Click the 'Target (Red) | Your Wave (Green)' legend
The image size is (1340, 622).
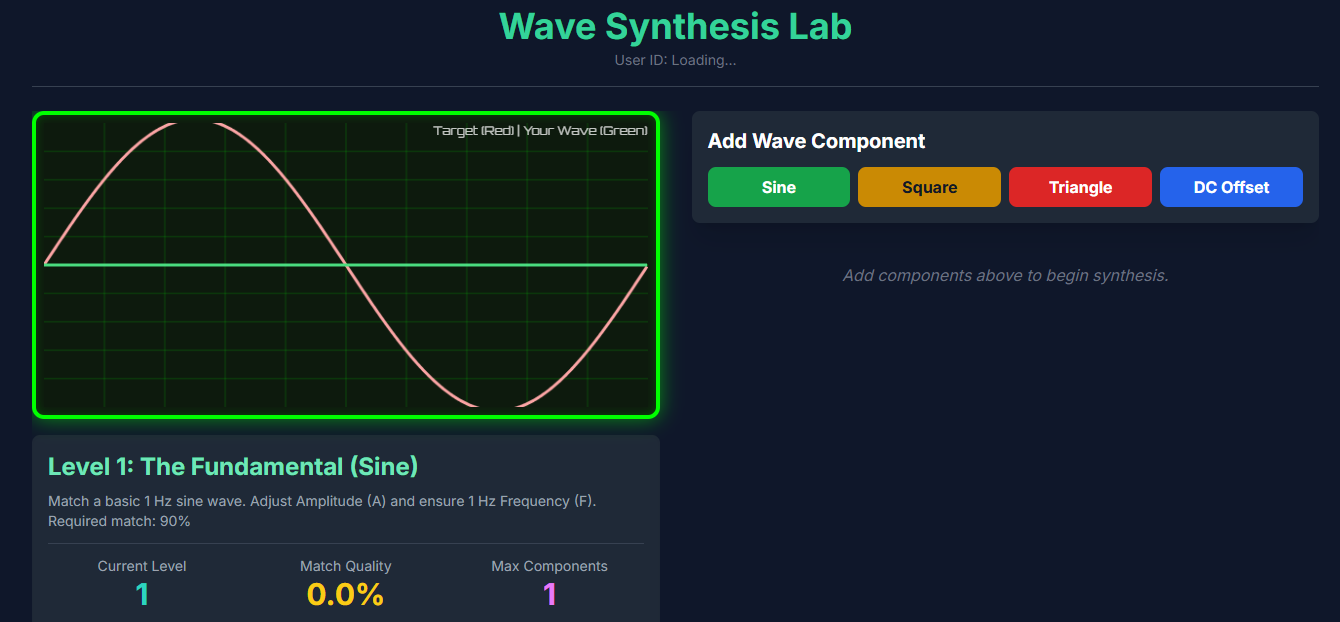click(x=540, y=131)
